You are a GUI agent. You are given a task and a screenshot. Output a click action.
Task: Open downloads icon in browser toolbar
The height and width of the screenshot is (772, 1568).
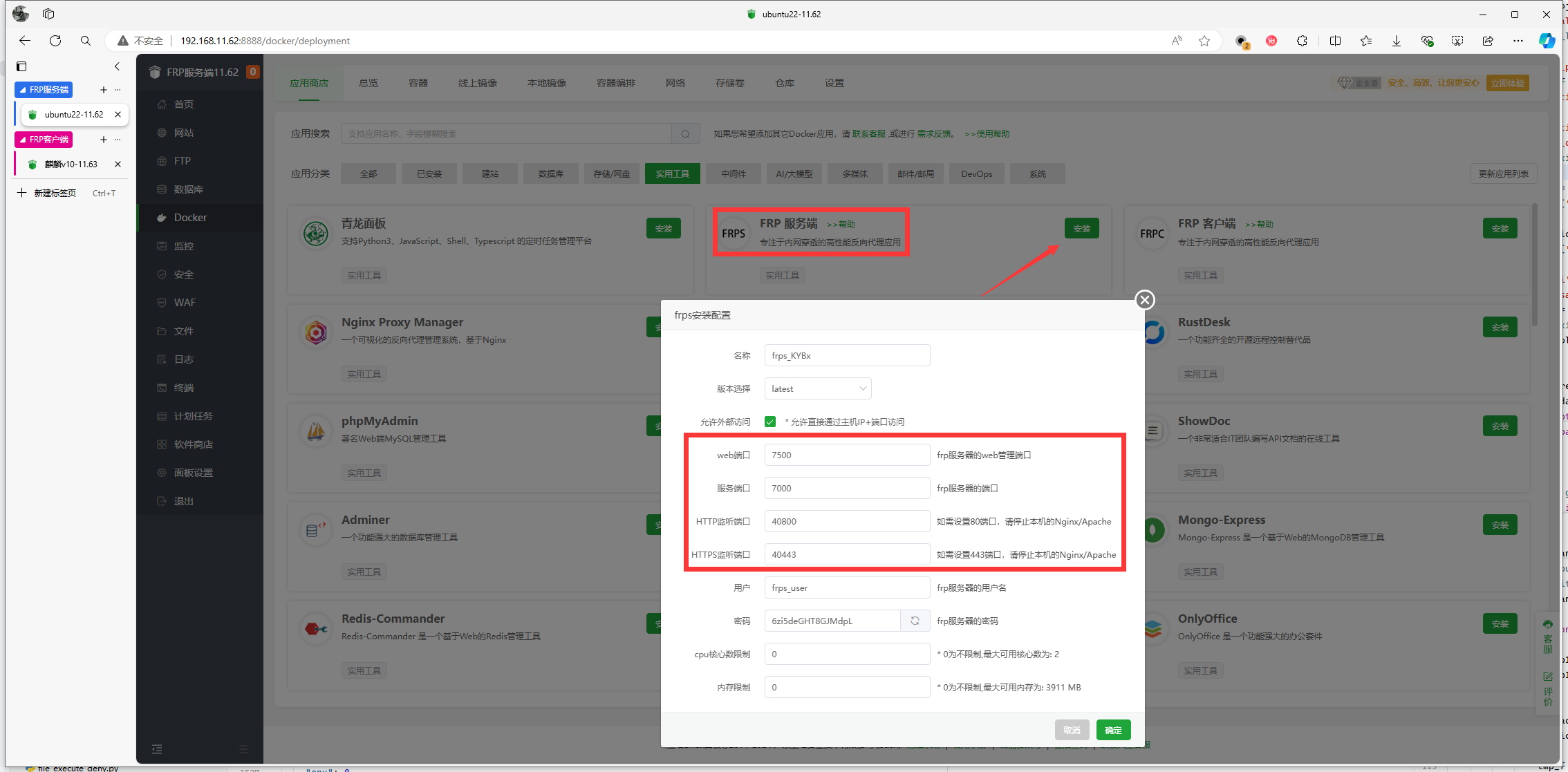[x=1397, y=41]
